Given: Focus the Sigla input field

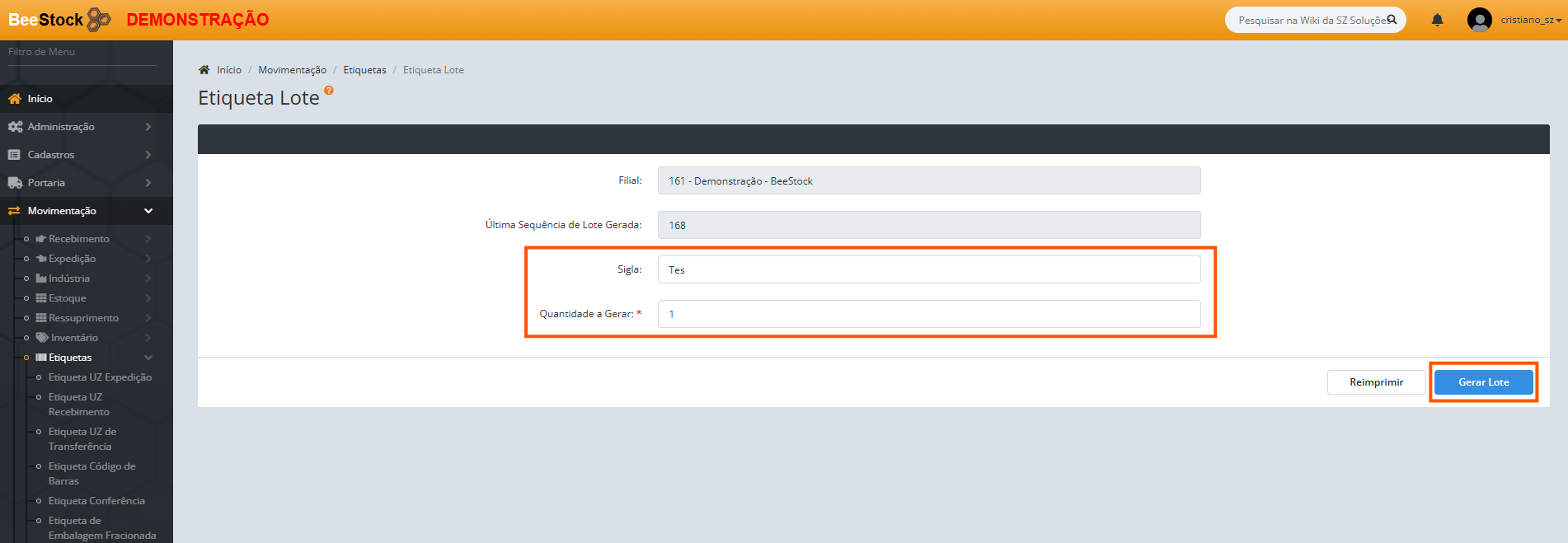Looking at the screenshot, I should pos(928,269).
